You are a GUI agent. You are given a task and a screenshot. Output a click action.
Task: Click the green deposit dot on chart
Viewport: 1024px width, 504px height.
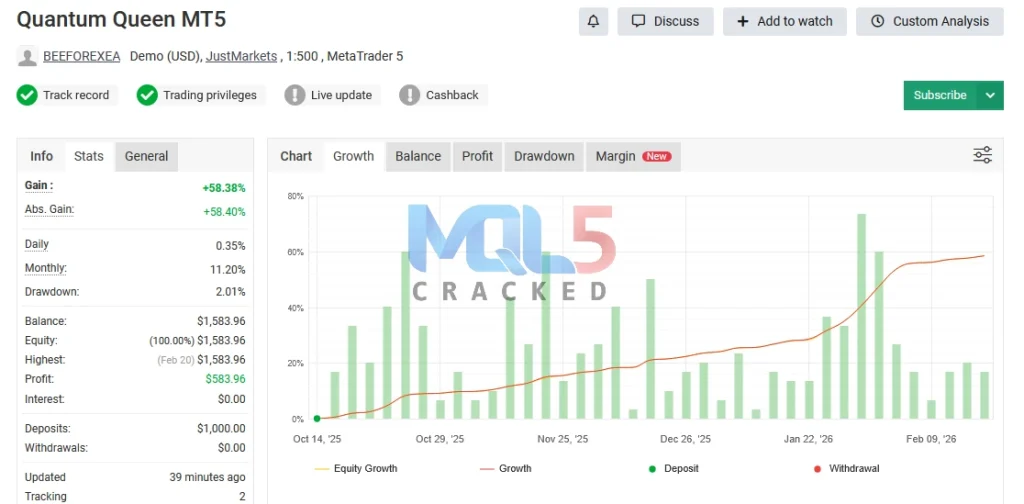coord(317,419)
